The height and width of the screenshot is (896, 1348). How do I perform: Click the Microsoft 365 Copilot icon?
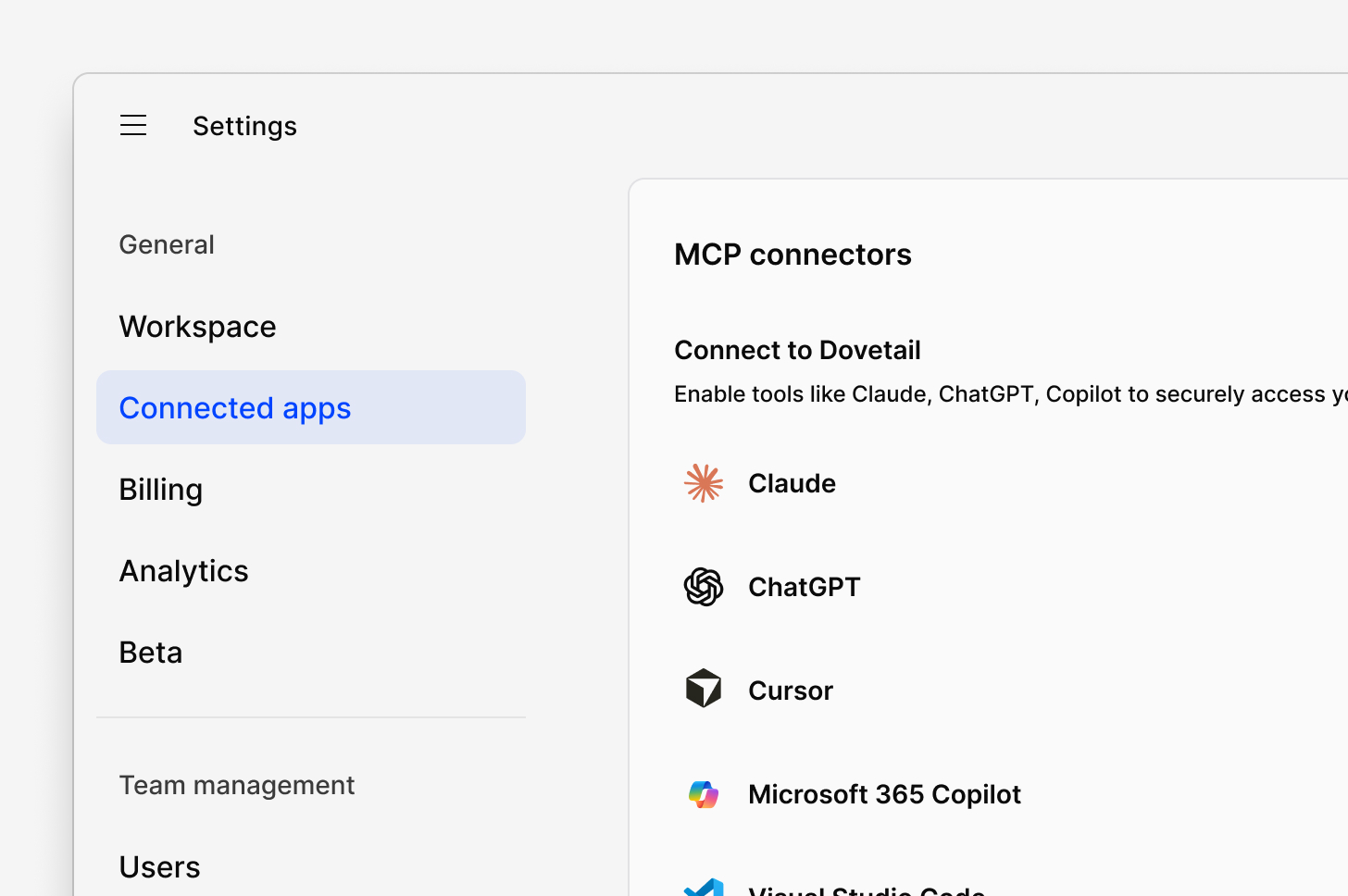[x=704, y=794]
